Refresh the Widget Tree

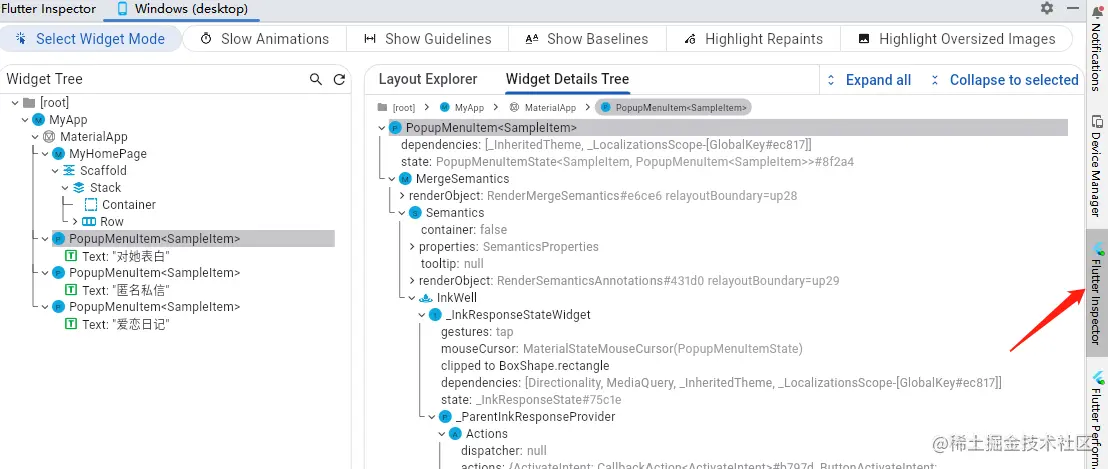tap(339, 79)
